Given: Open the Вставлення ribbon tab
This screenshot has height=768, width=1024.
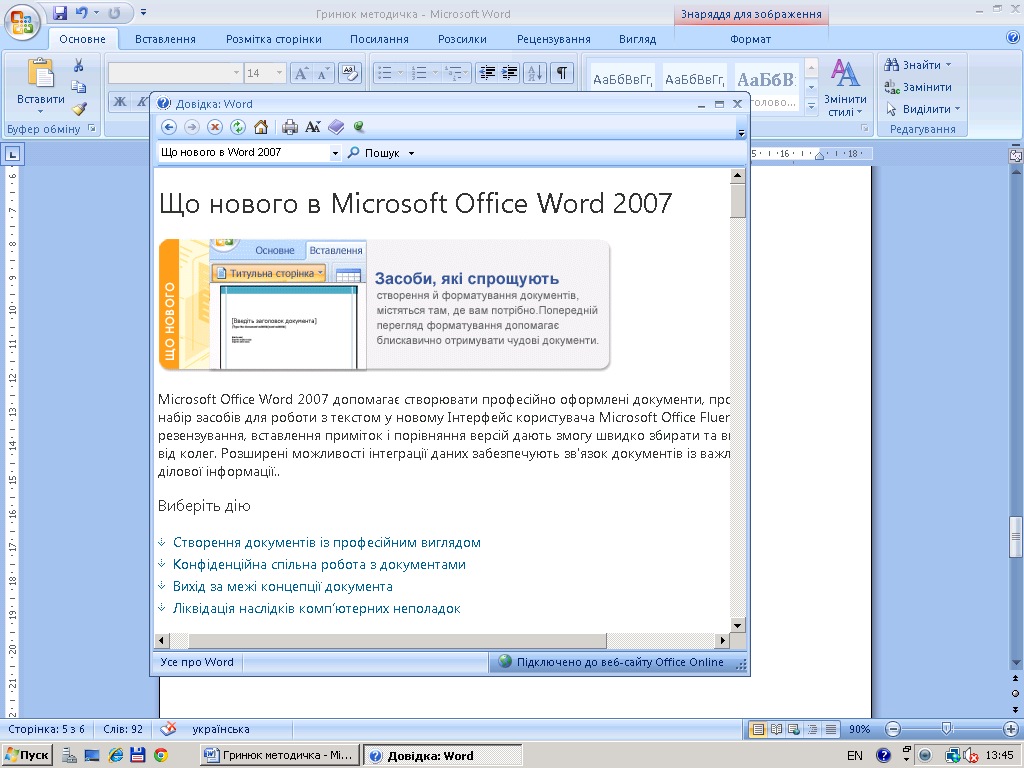Looking at the screenshot, I should pos(165,39).
